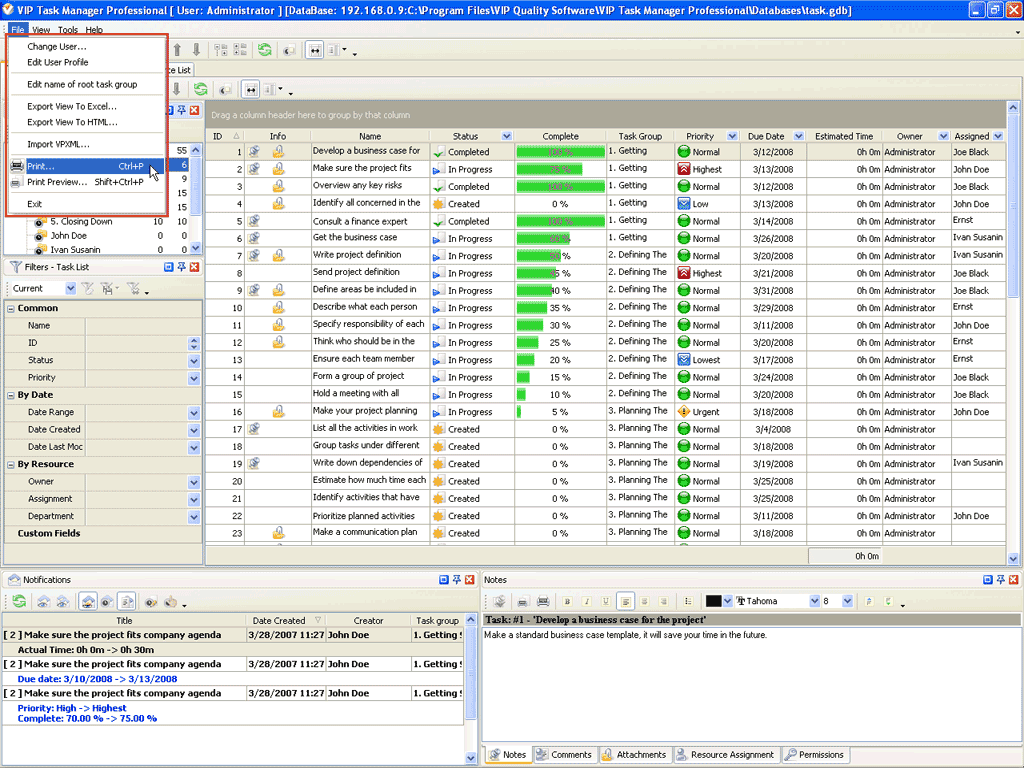Viewport: 1024px width, 768px height.
Task: Toggle auto-width columns in the task list toolbar
Action: coord(251,89)
